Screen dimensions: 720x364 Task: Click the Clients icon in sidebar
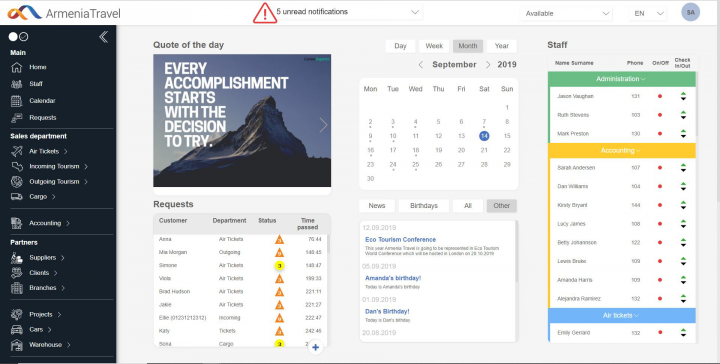coord(17,273)
